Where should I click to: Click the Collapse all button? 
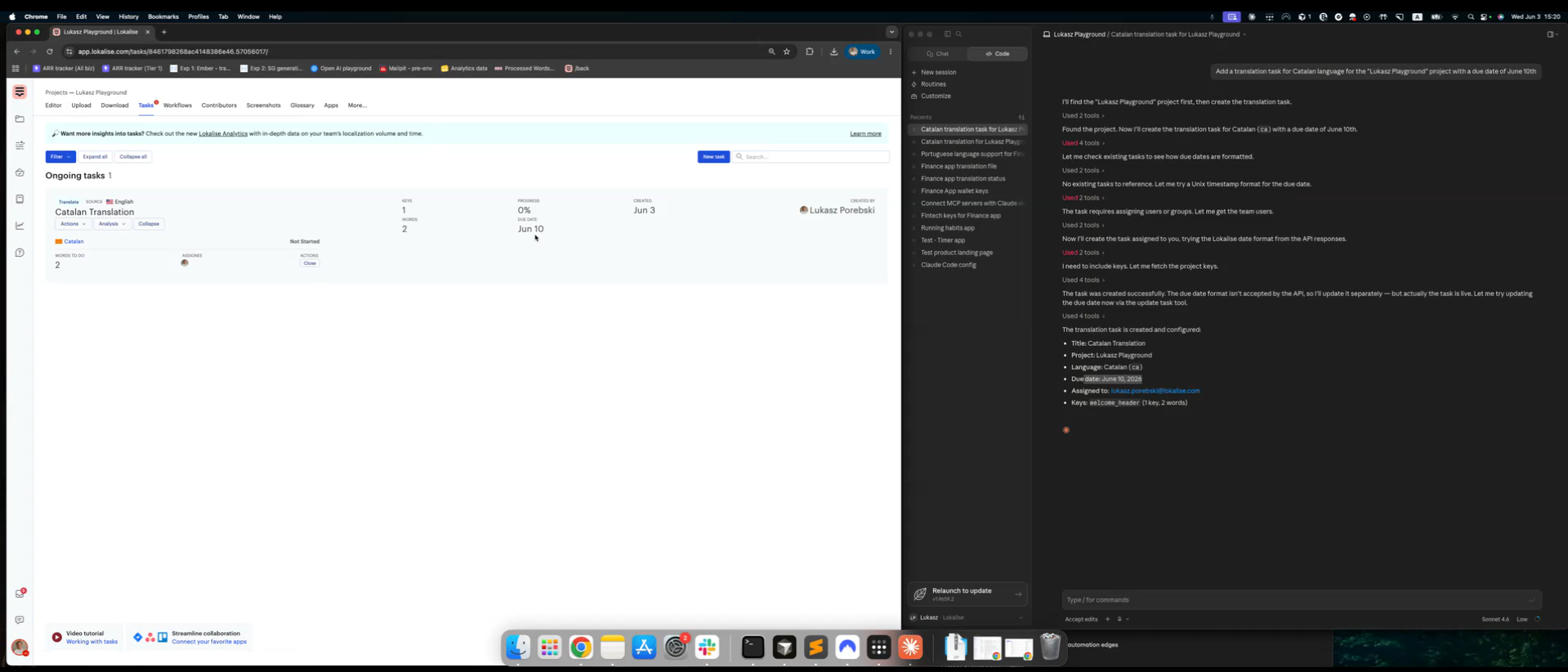coord(133,157)
